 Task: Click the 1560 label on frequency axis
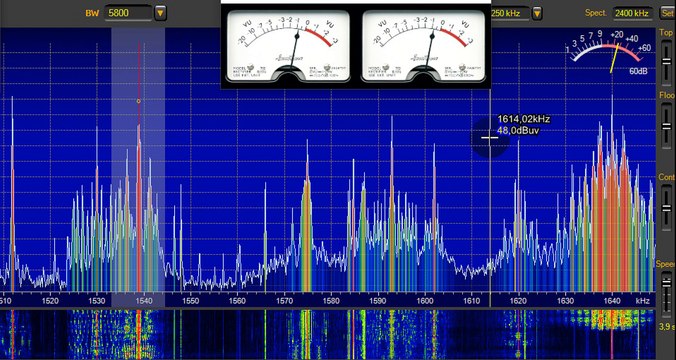[x=237, y=301]
